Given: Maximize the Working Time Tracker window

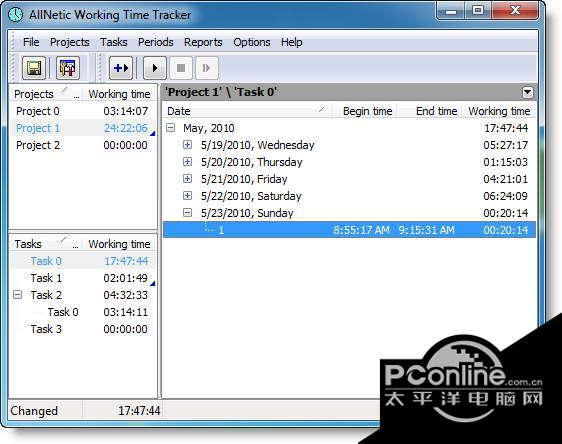Looking at the screenshot, I should click(x=478, y=11).
